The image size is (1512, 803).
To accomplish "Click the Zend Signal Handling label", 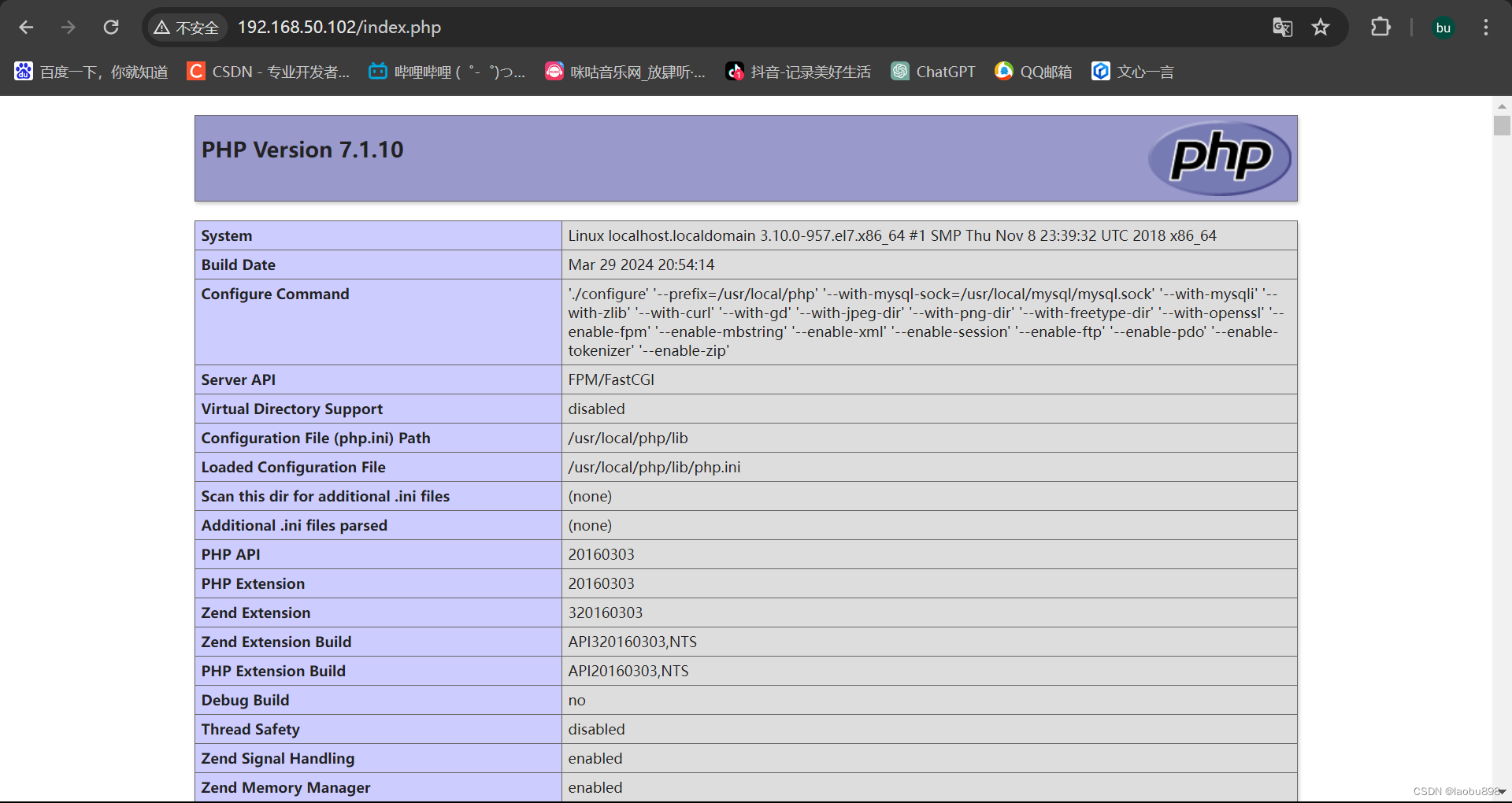I will coord(277,758).
